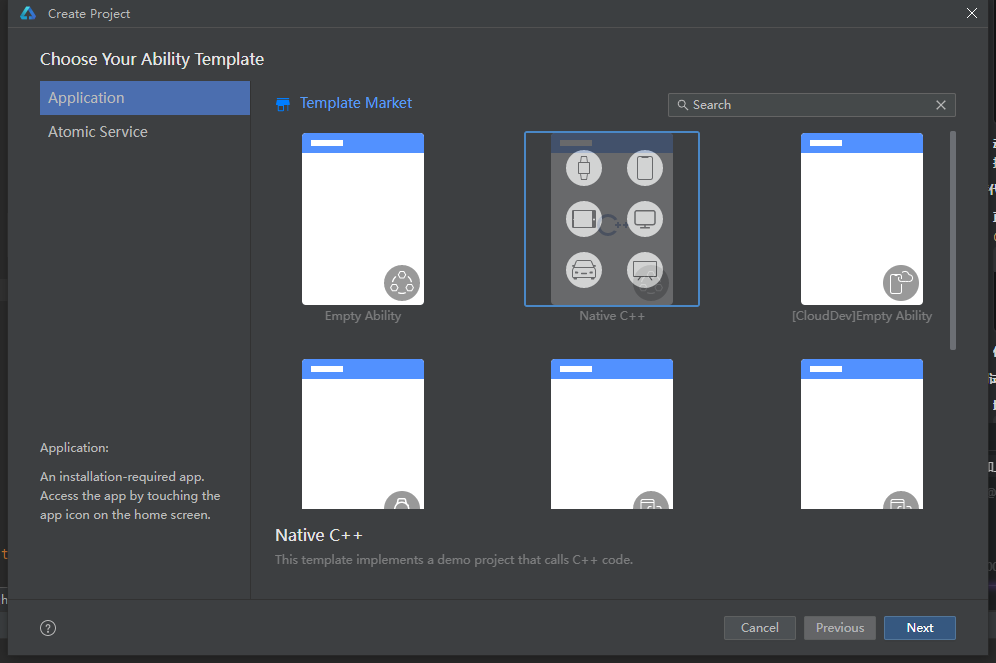Click the car device icon in Native C++
This screenshot has width=996, height=663.
pos(584,270)
